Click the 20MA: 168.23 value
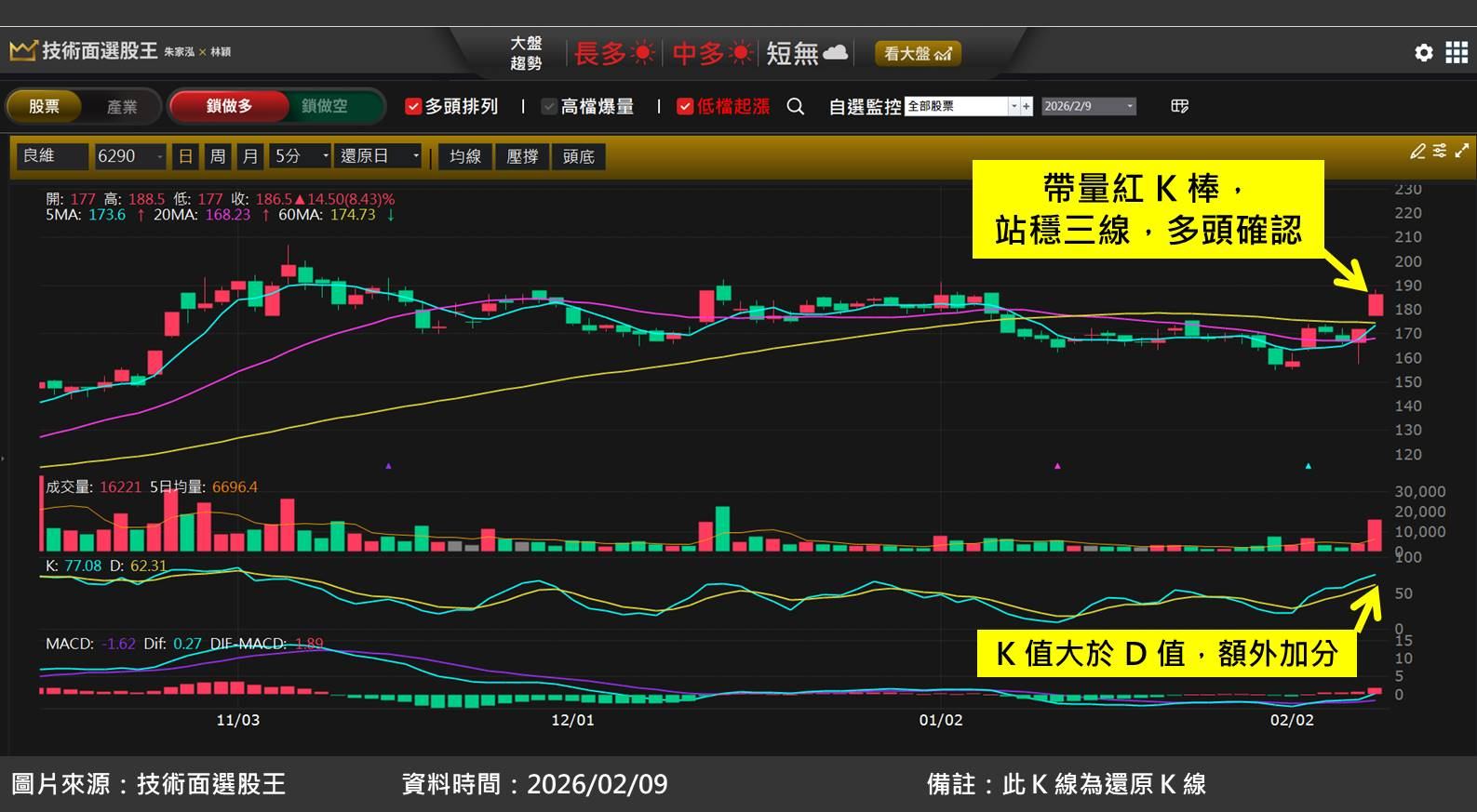Viewport: 1477px width, 812px height. coord(202,215)
